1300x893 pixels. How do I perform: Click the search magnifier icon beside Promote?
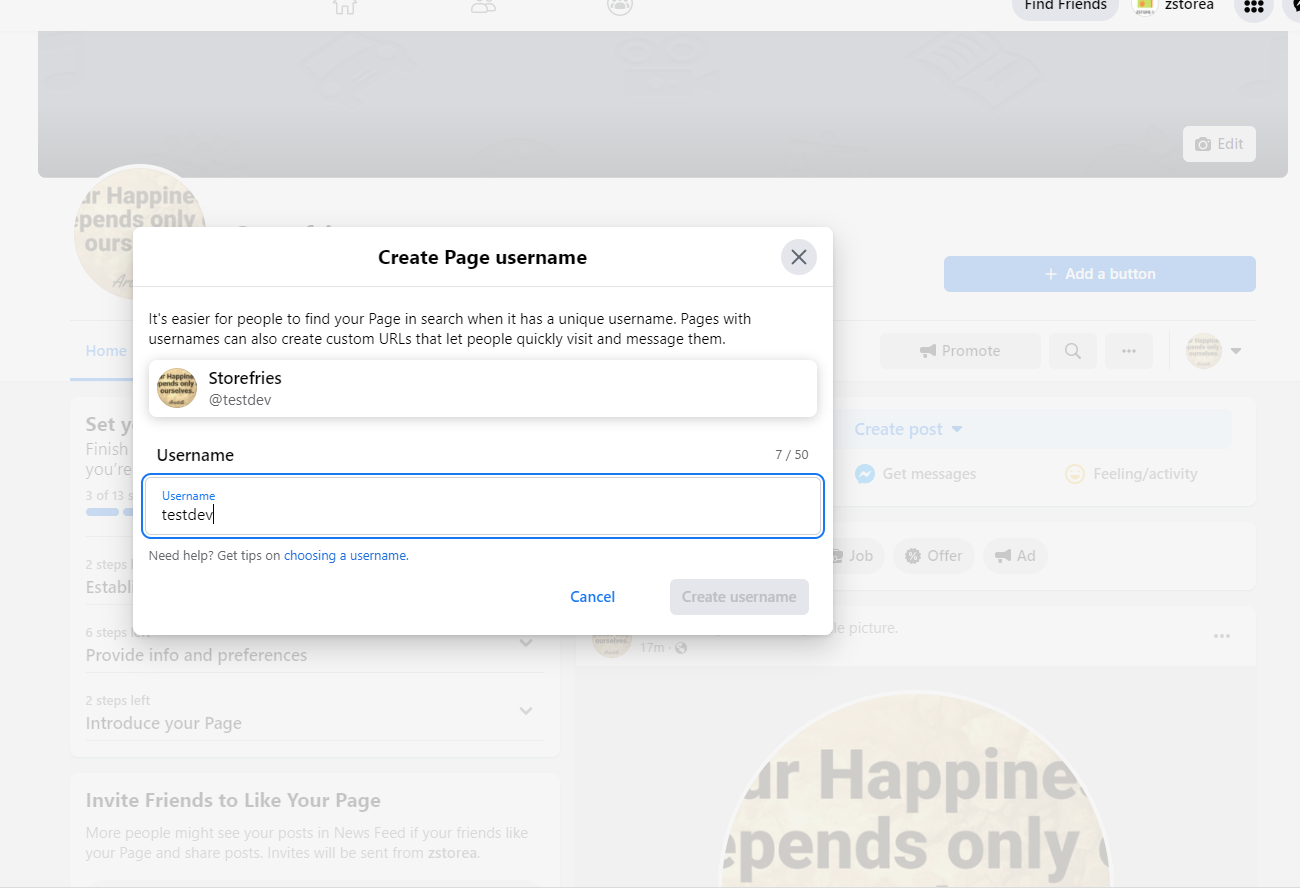(1072, 351)
